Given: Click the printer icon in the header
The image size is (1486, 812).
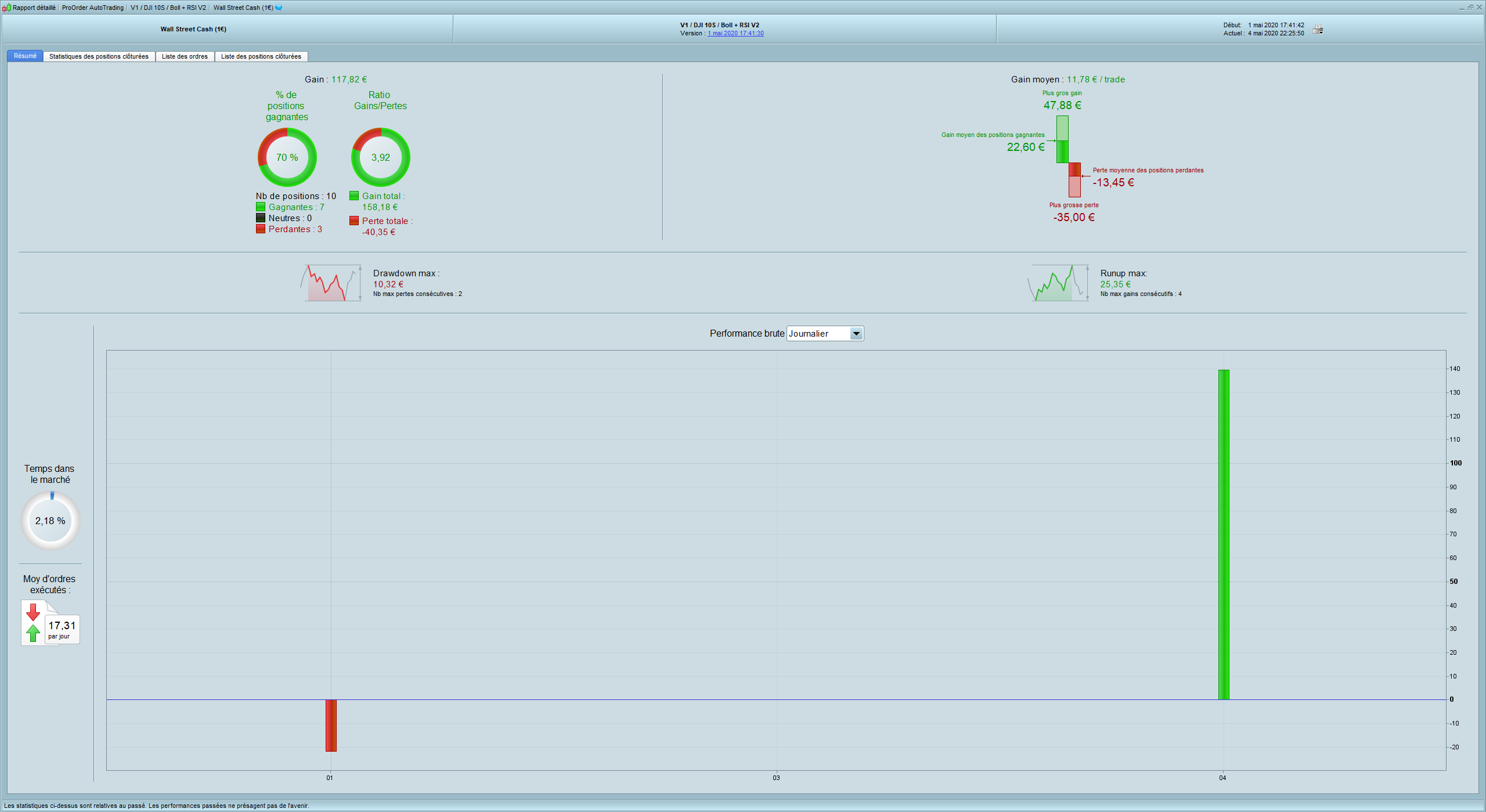Looking at the screenshot, I should tap(1318, 30).
